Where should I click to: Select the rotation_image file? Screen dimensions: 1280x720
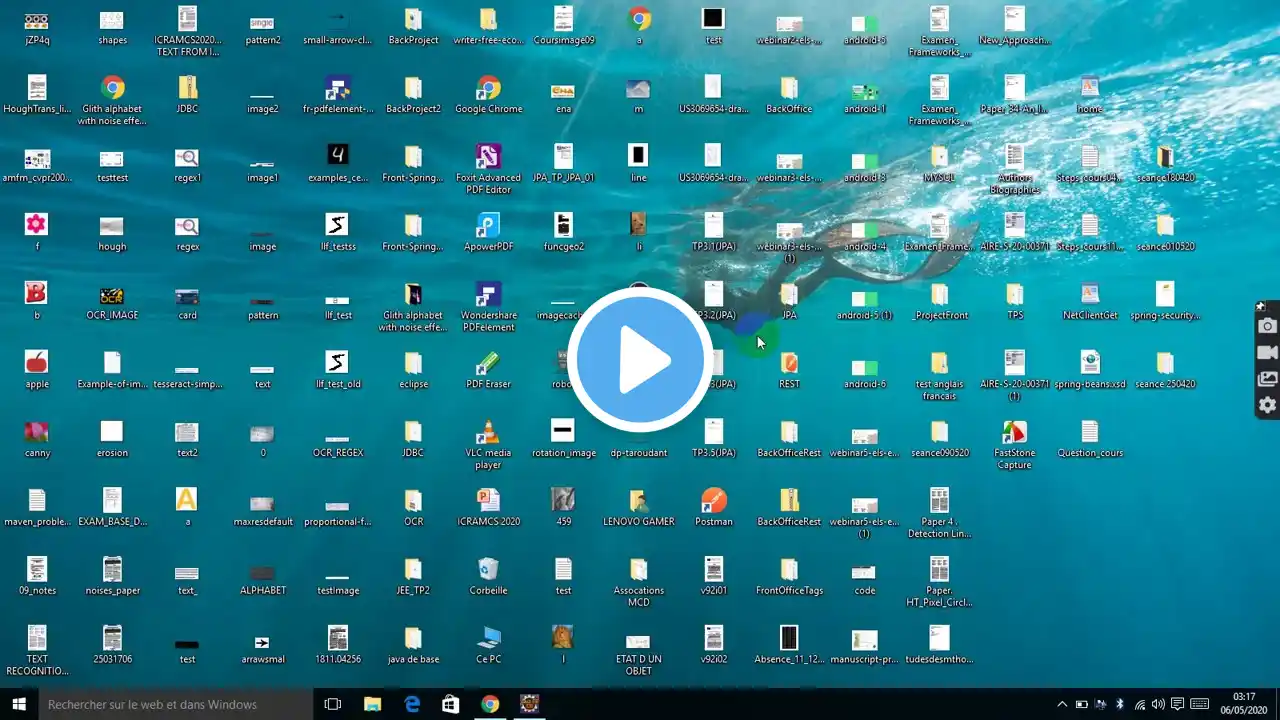click(x=564, y=440)
